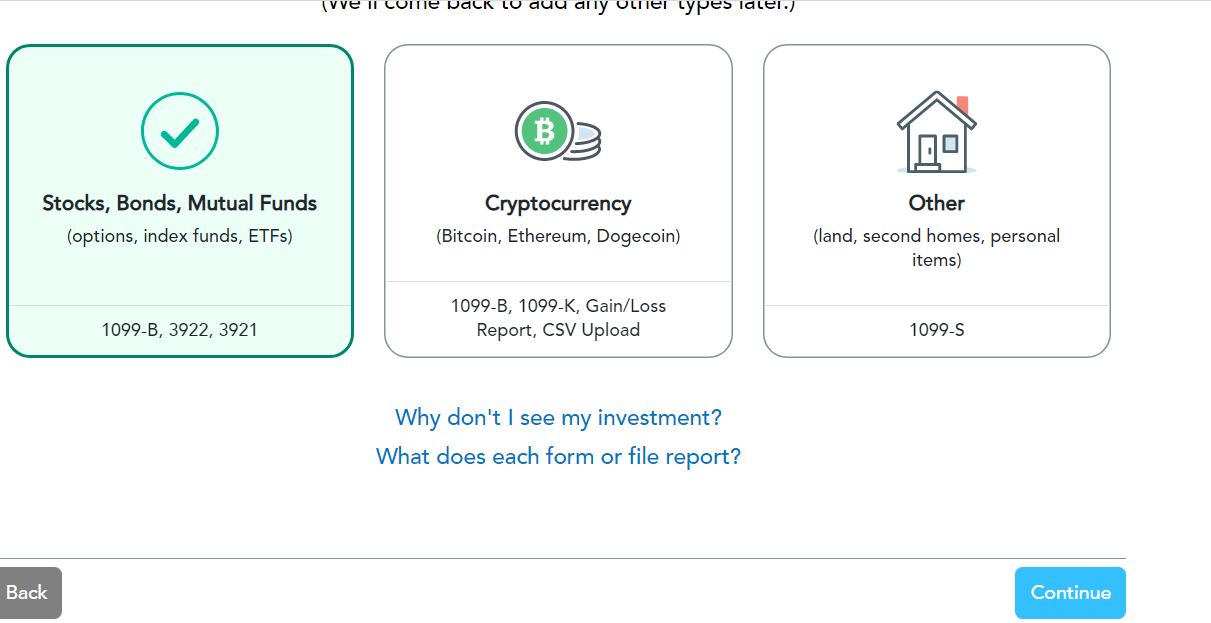
Task: Click the Bitcoin, Ethereum, Dogecoin subtitle
Action: [558, 237]
